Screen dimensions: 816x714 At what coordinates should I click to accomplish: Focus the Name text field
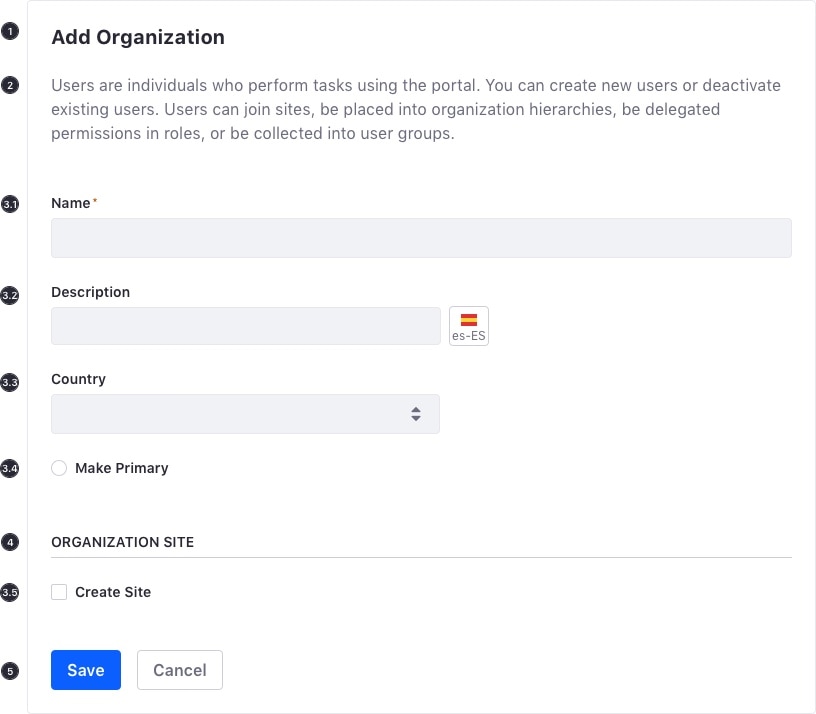point(421,239)
